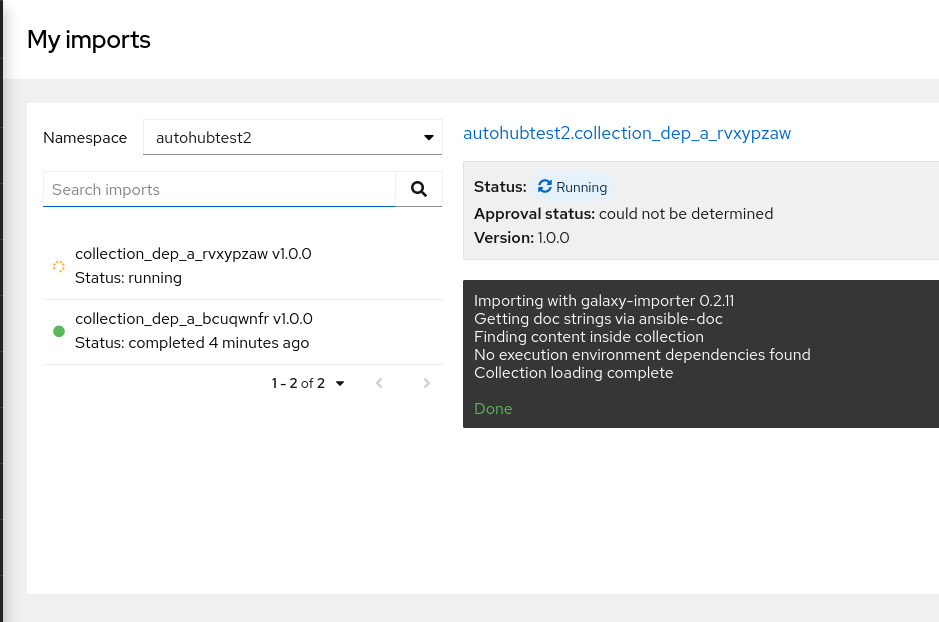Click the My imports page heading
The height and width of the screenshot is (622, 939).
tap(89, 39)
